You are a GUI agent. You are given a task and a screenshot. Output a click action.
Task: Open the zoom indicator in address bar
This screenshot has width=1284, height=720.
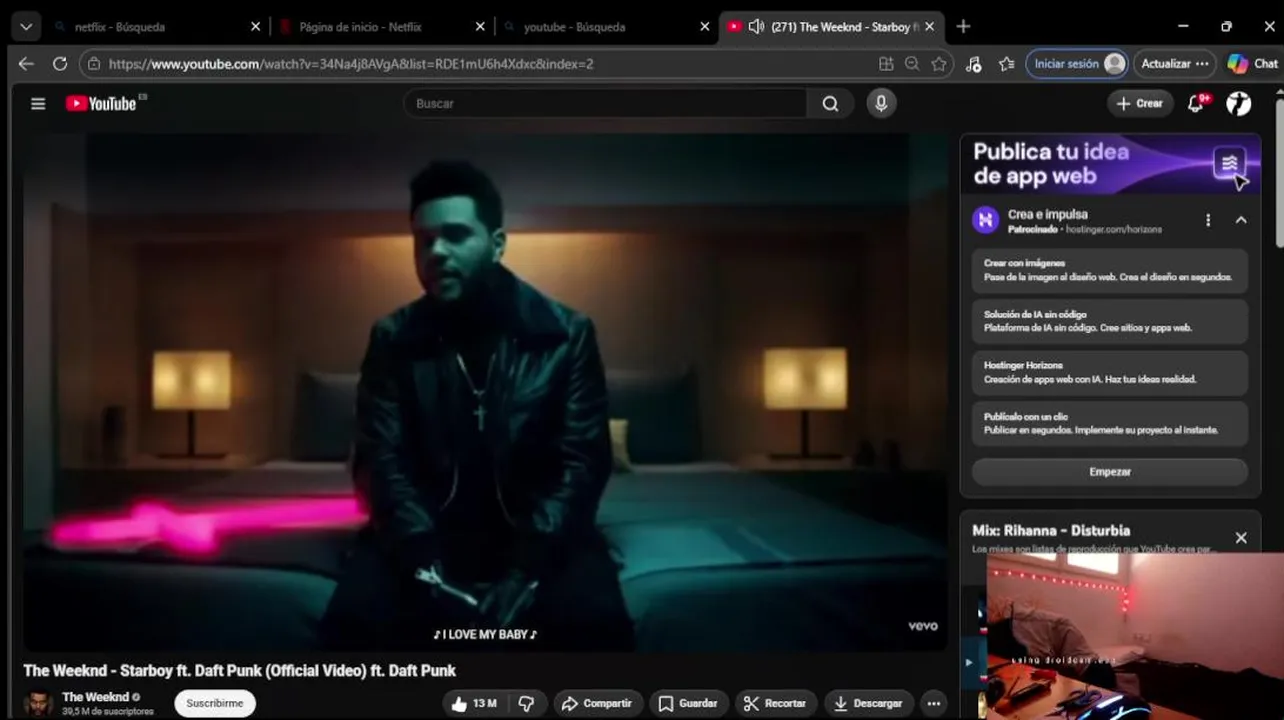(x=912, y=63)
